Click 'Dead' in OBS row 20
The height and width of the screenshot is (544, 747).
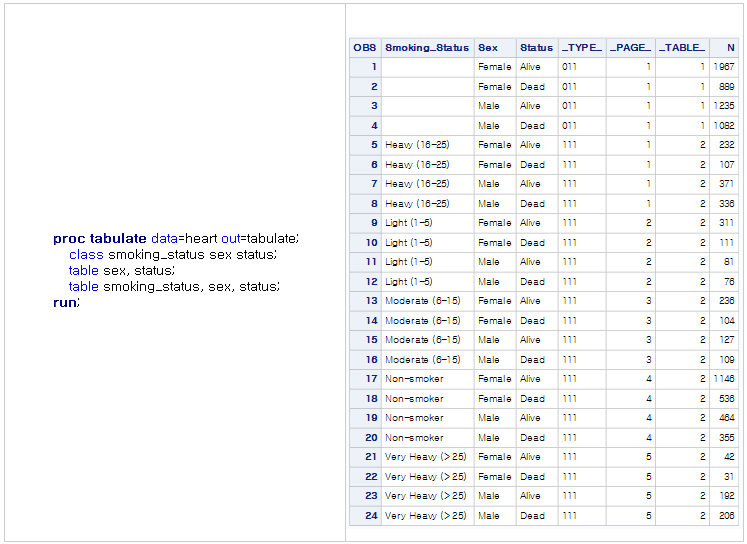532,438
